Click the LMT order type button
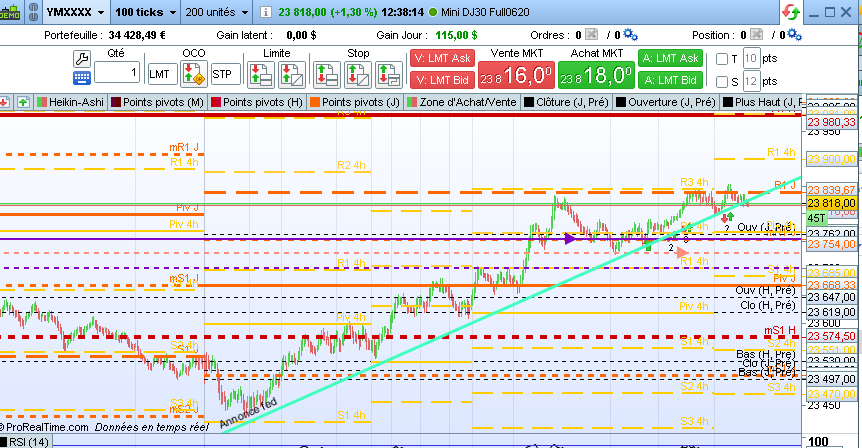This screenshot has height=448, width=862. [x=162, y=74]
